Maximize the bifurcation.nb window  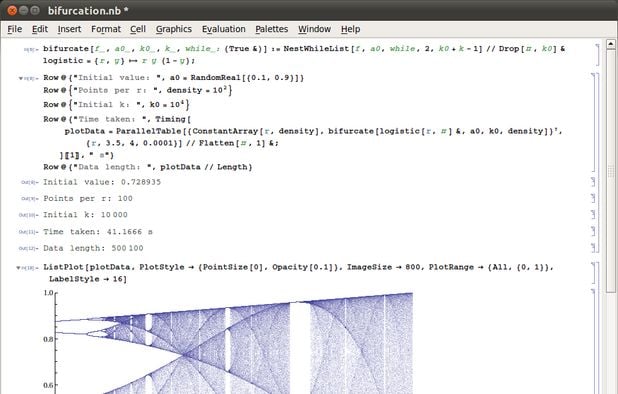click(35, 10)
